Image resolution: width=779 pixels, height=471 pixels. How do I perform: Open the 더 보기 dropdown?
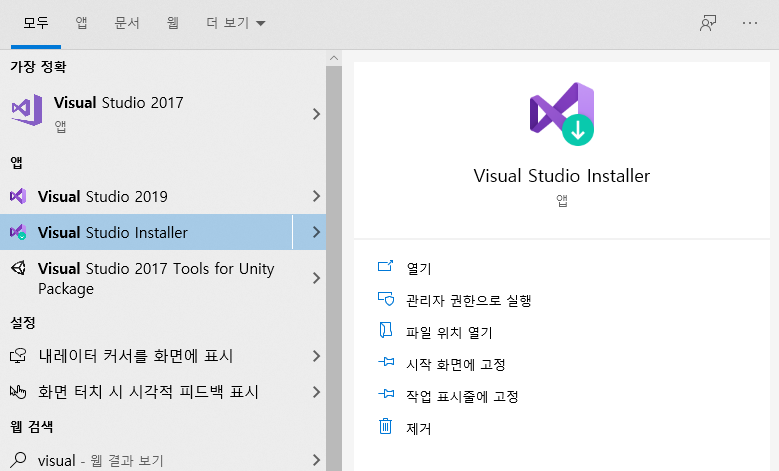[x=235, y=23]
